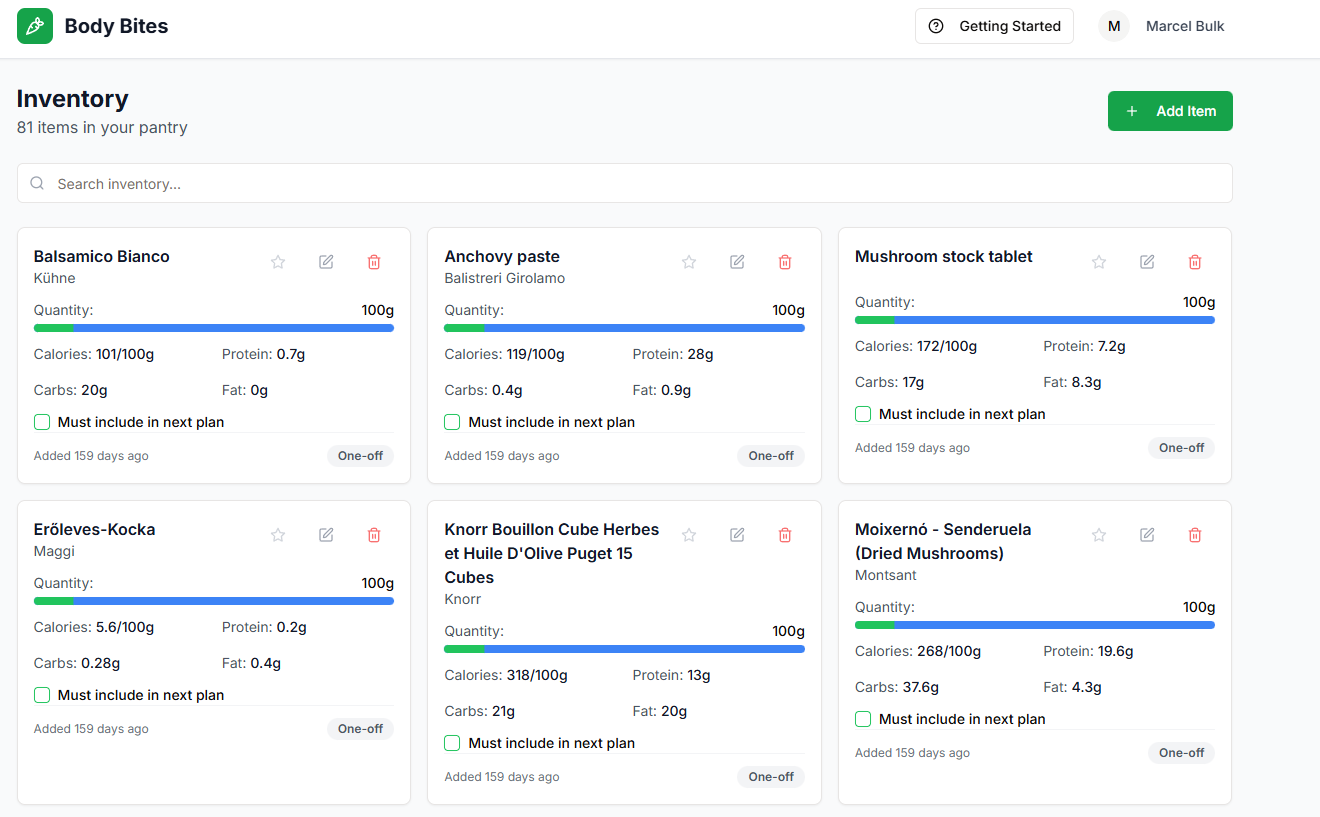Enable 'Must include in next plan' for Anchovy paste
The image size is (1320, 817).
[453, 422]
